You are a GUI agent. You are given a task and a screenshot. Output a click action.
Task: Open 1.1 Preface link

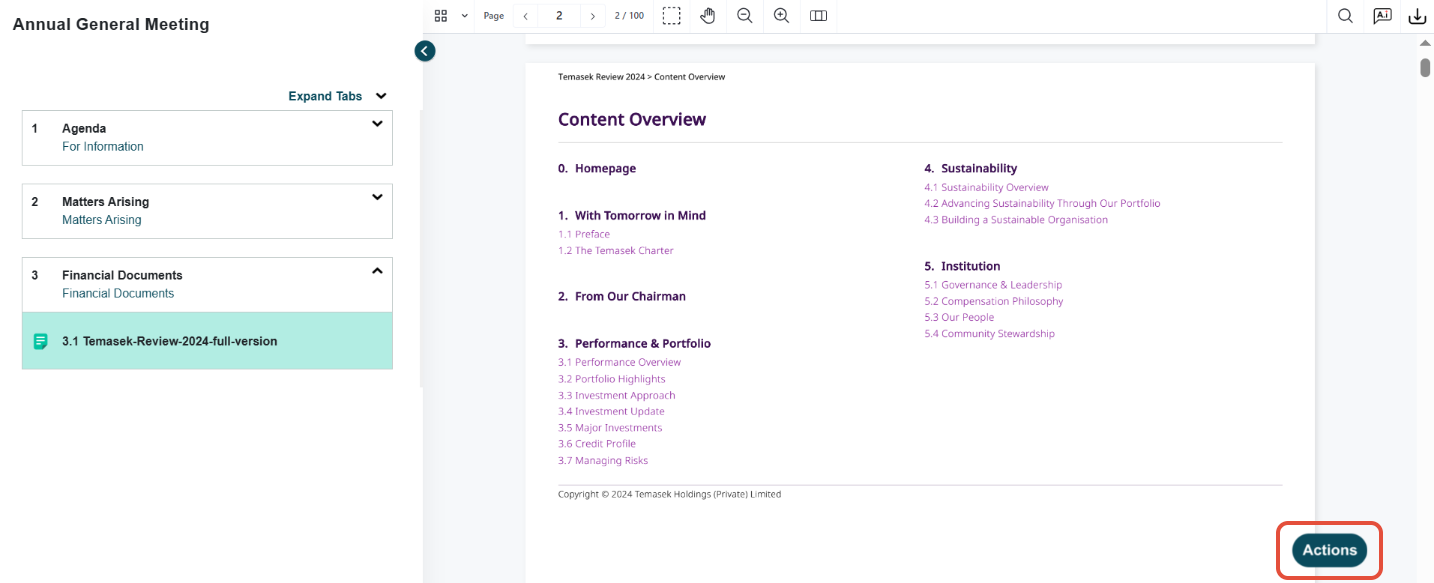[584, 234]
